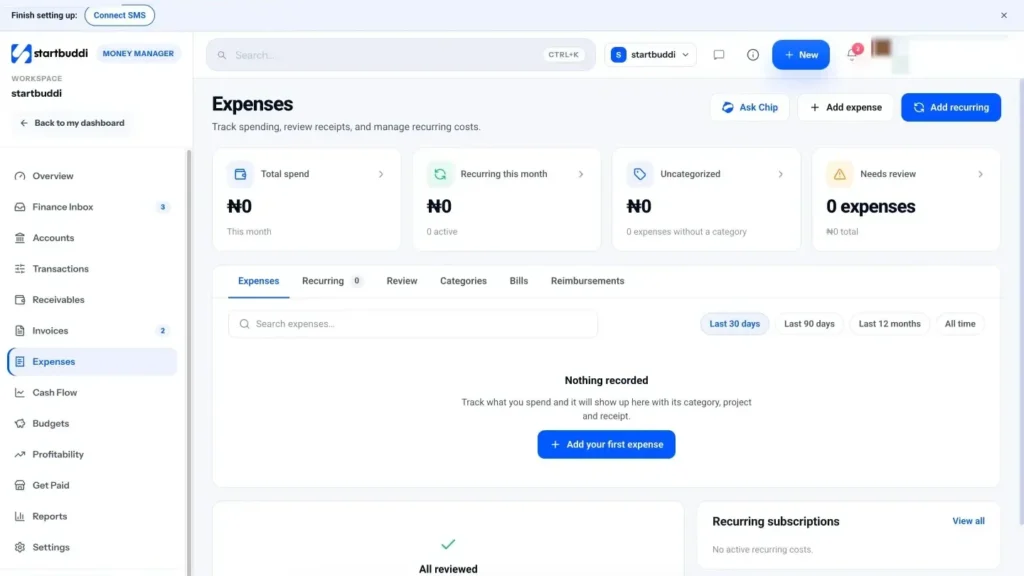This screenshot has width=1024, height=576.
Task: Click the Cash Flow chart icon
Action: (20, 392)
